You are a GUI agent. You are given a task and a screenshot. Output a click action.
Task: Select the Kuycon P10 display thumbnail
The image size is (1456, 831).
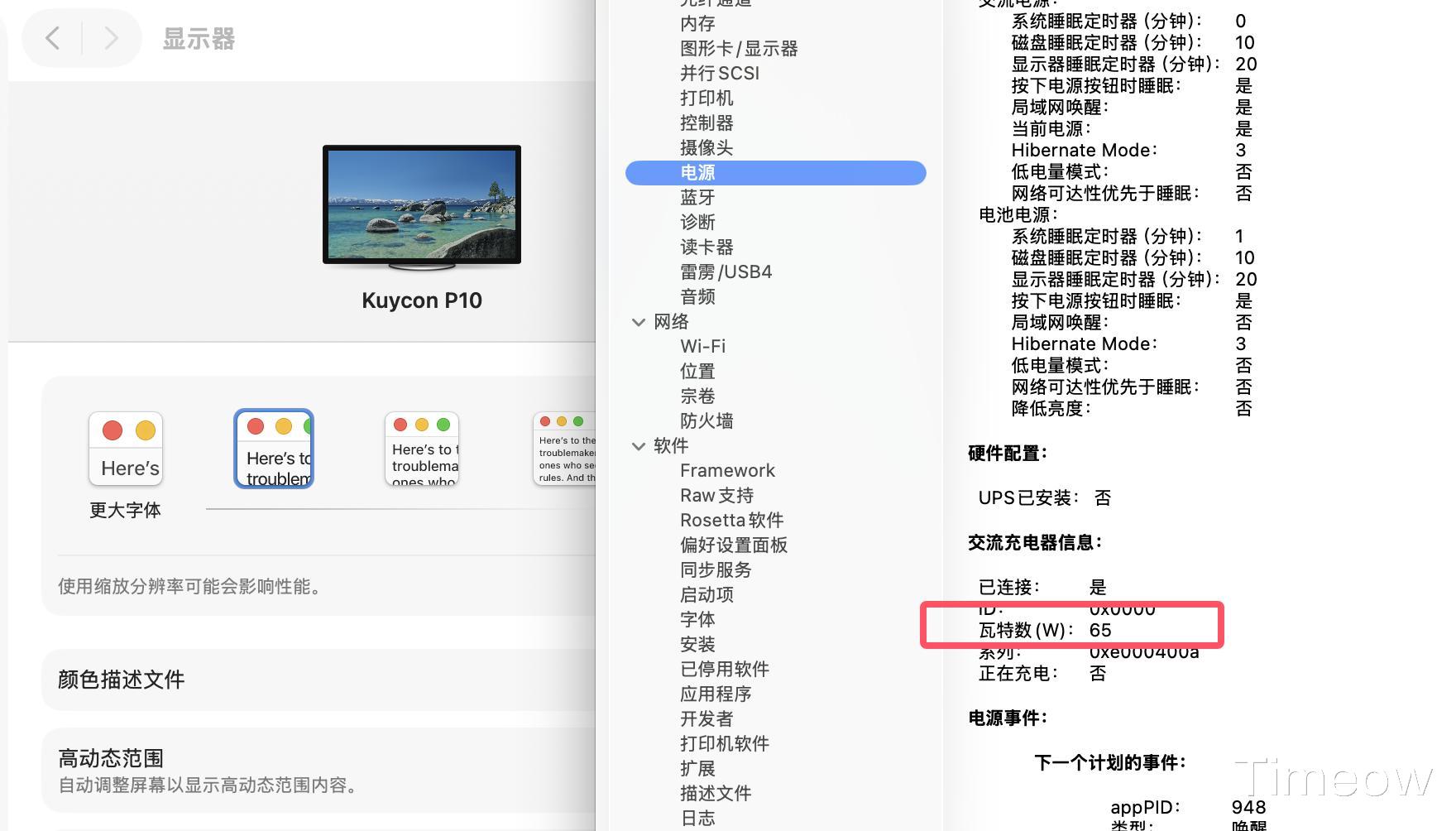pos(422,207)
